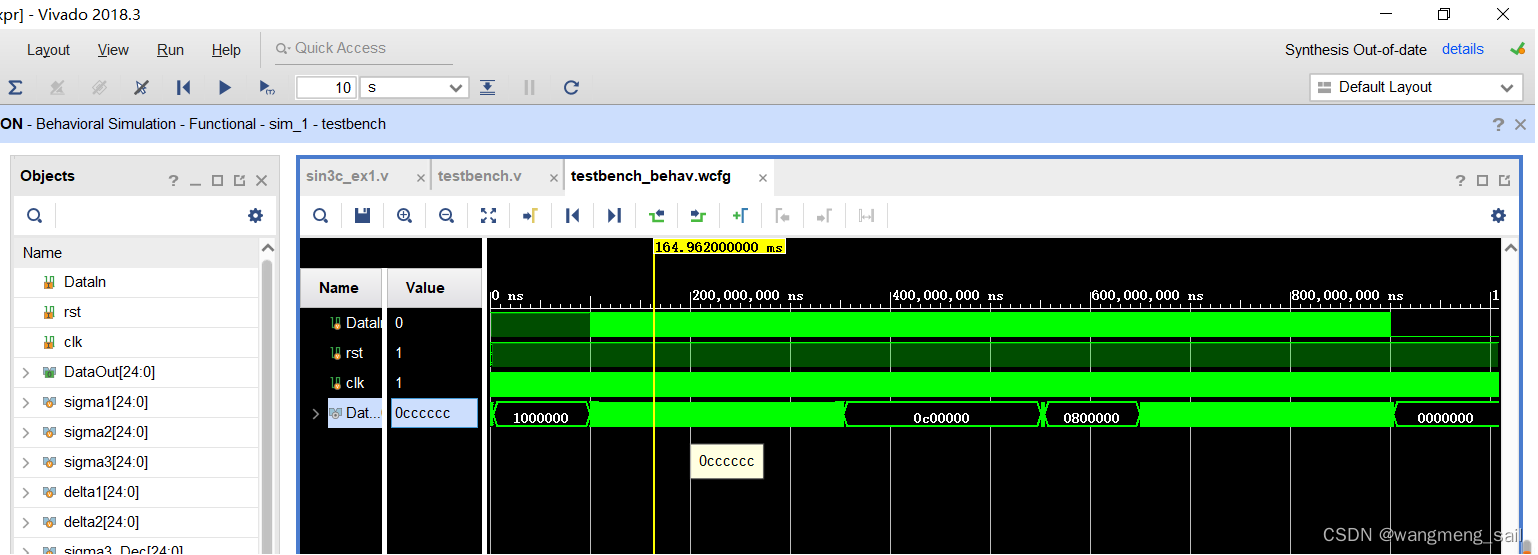
Task: Save the waveform configuration with floppy icon
Action: pyautogui.click(x=362, y=215)
